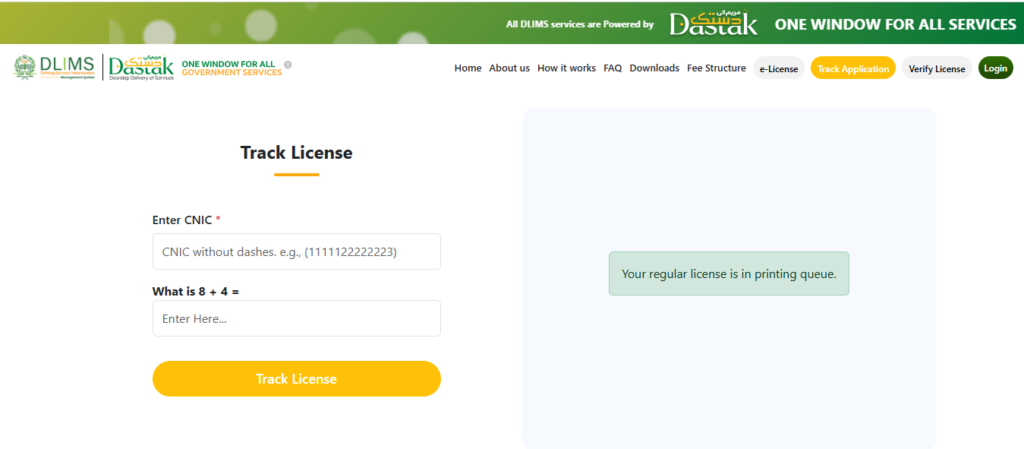Open the Home page
The image size is (1024, 449).
tap(467, 69)
